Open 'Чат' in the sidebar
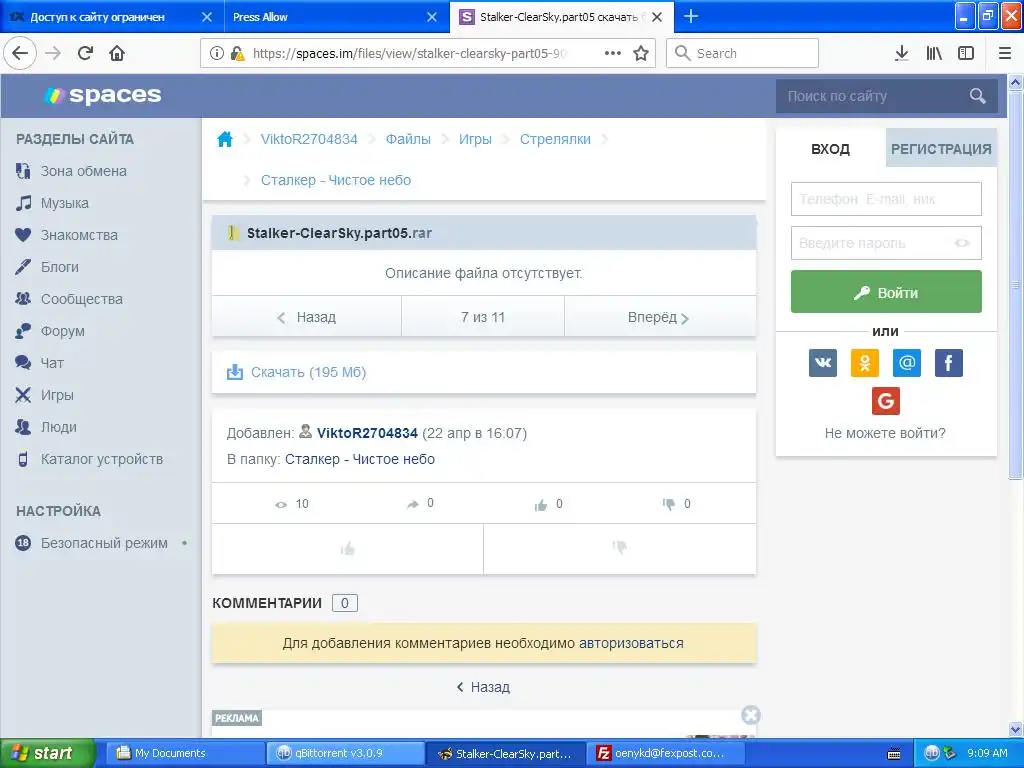Viewport: 1024px width, 768px height. tap(52, 363)
